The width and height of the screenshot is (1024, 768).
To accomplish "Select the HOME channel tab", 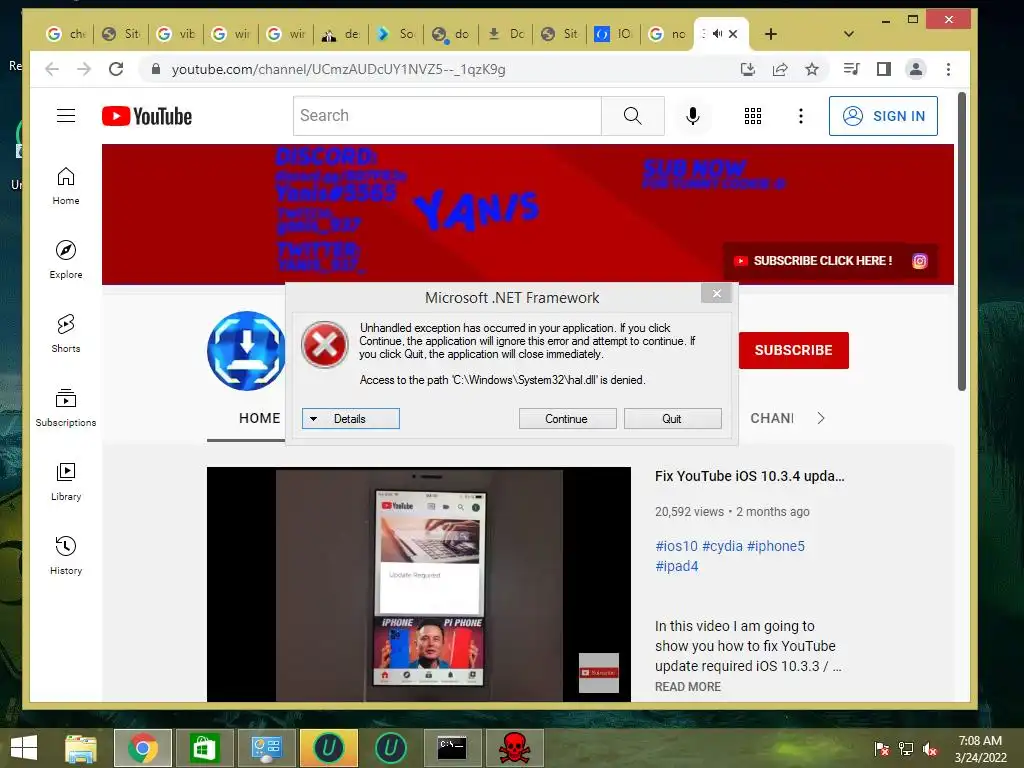I will pyautogui.click(x=259, y=418).
